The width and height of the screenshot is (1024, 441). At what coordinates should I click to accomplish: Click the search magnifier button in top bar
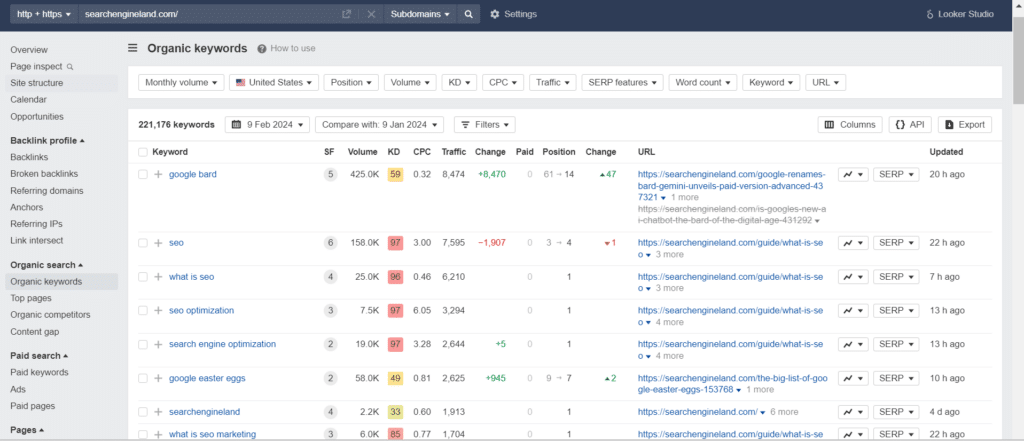[x=468, y=14]
